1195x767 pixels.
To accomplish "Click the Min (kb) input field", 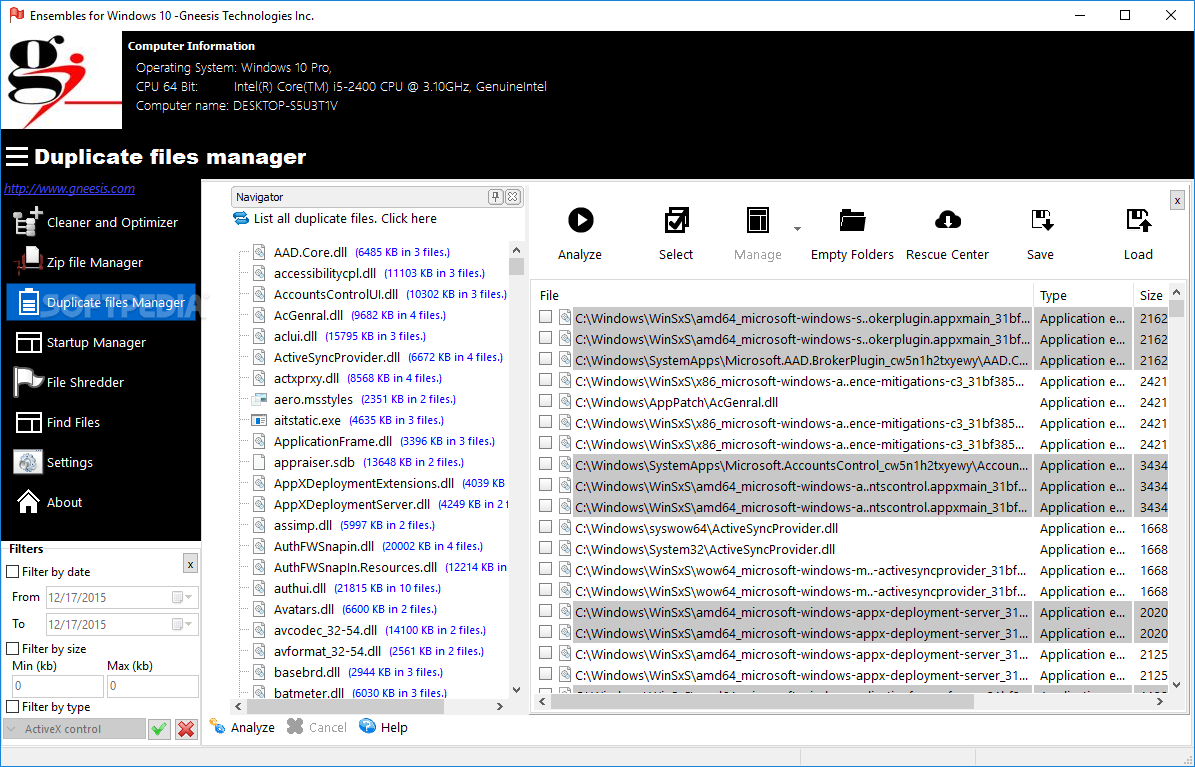I will pos(58,685).
